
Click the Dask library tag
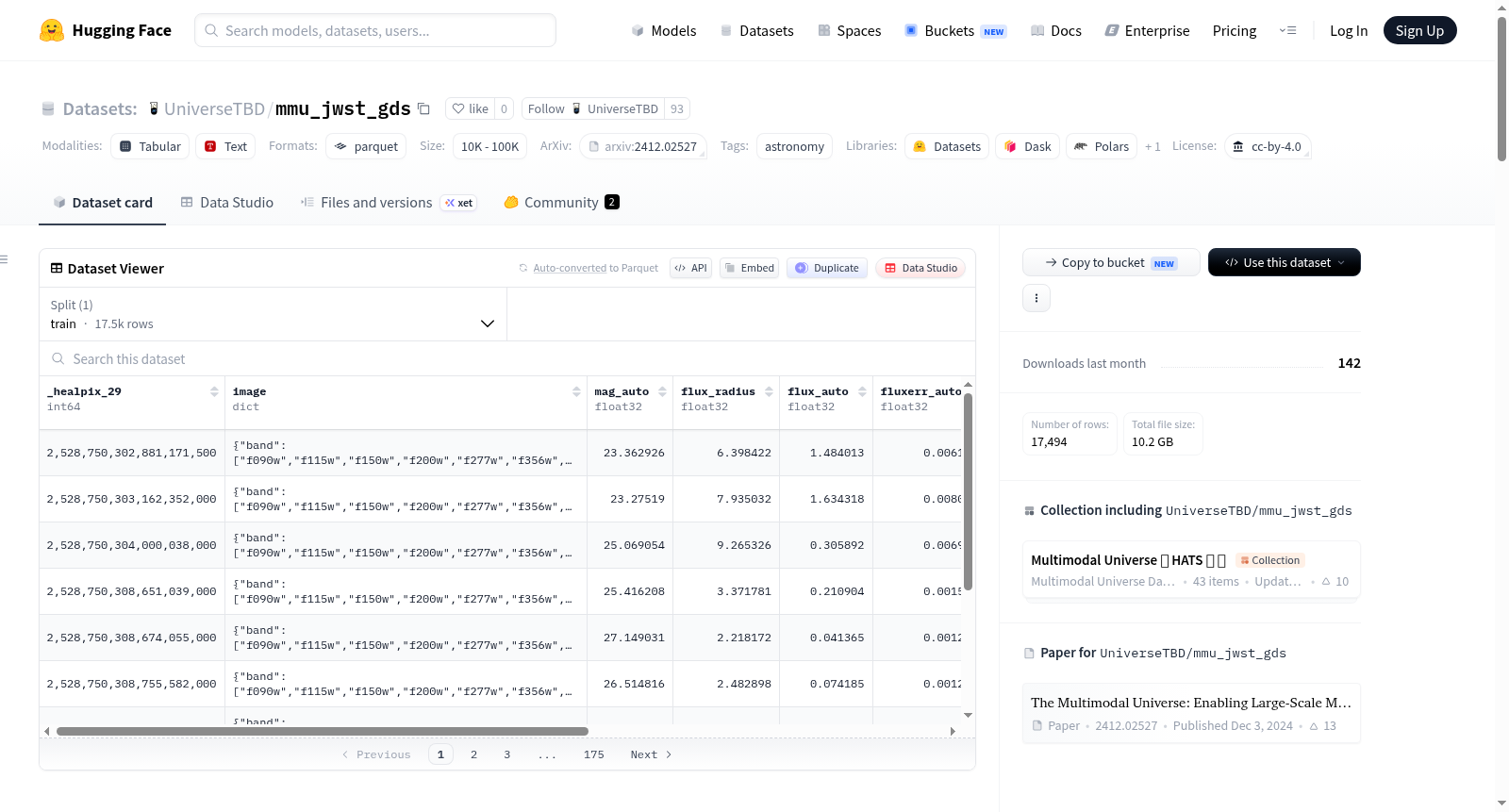click(x=1027, y=146)
